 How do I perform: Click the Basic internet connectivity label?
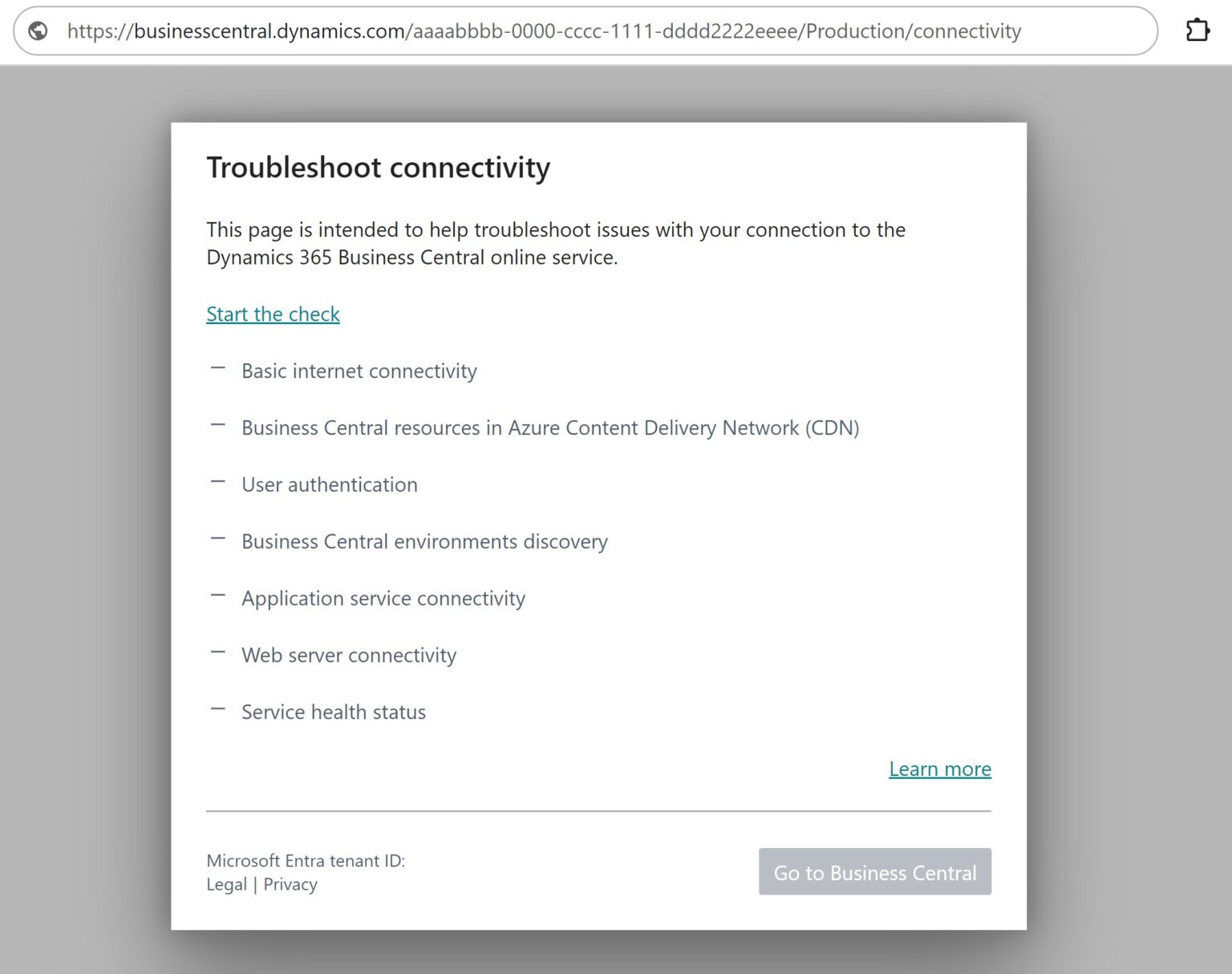pyautogui.click(x=359, y=371)
